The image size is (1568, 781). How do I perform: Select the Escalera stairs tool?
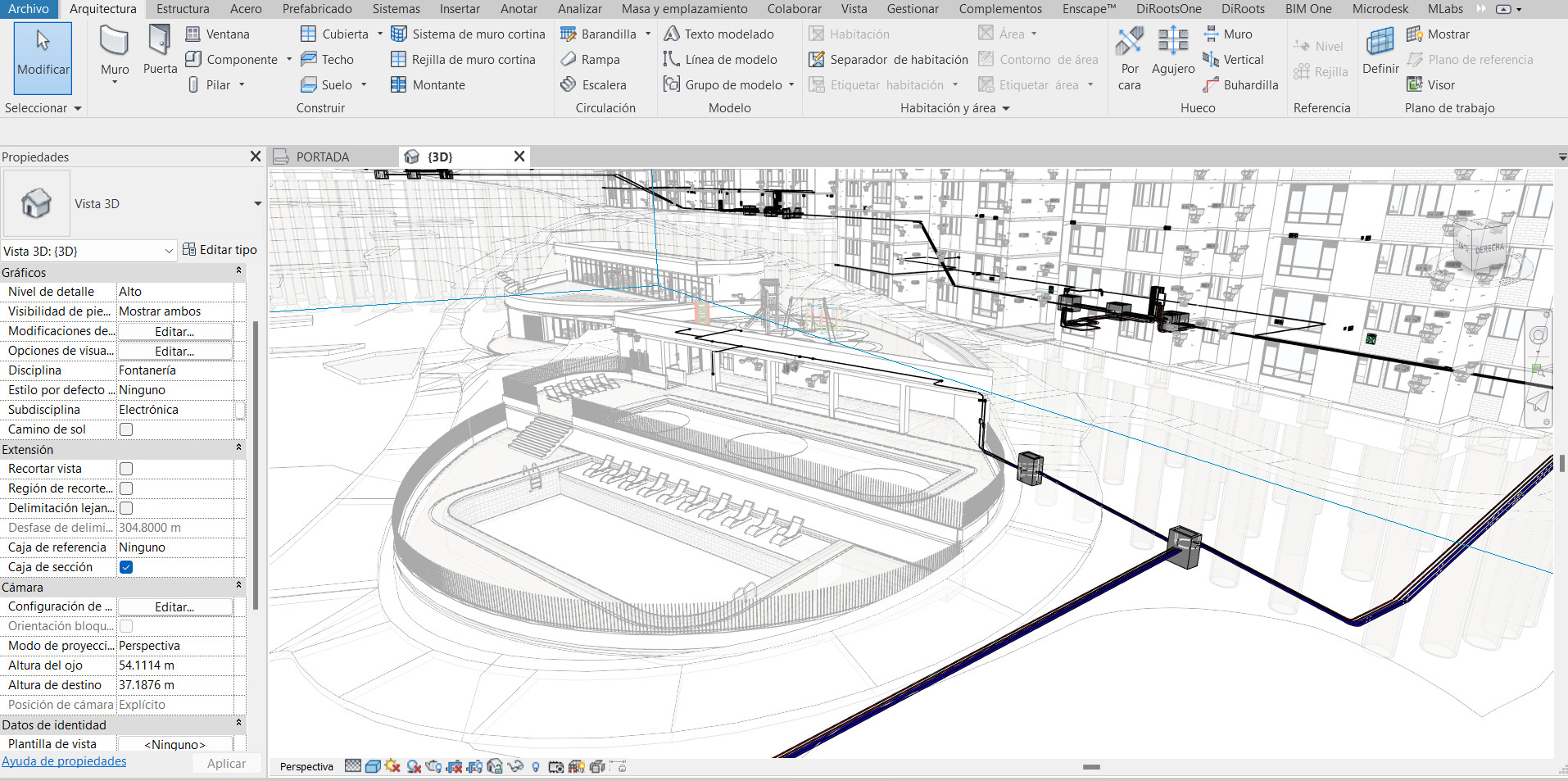594,85
